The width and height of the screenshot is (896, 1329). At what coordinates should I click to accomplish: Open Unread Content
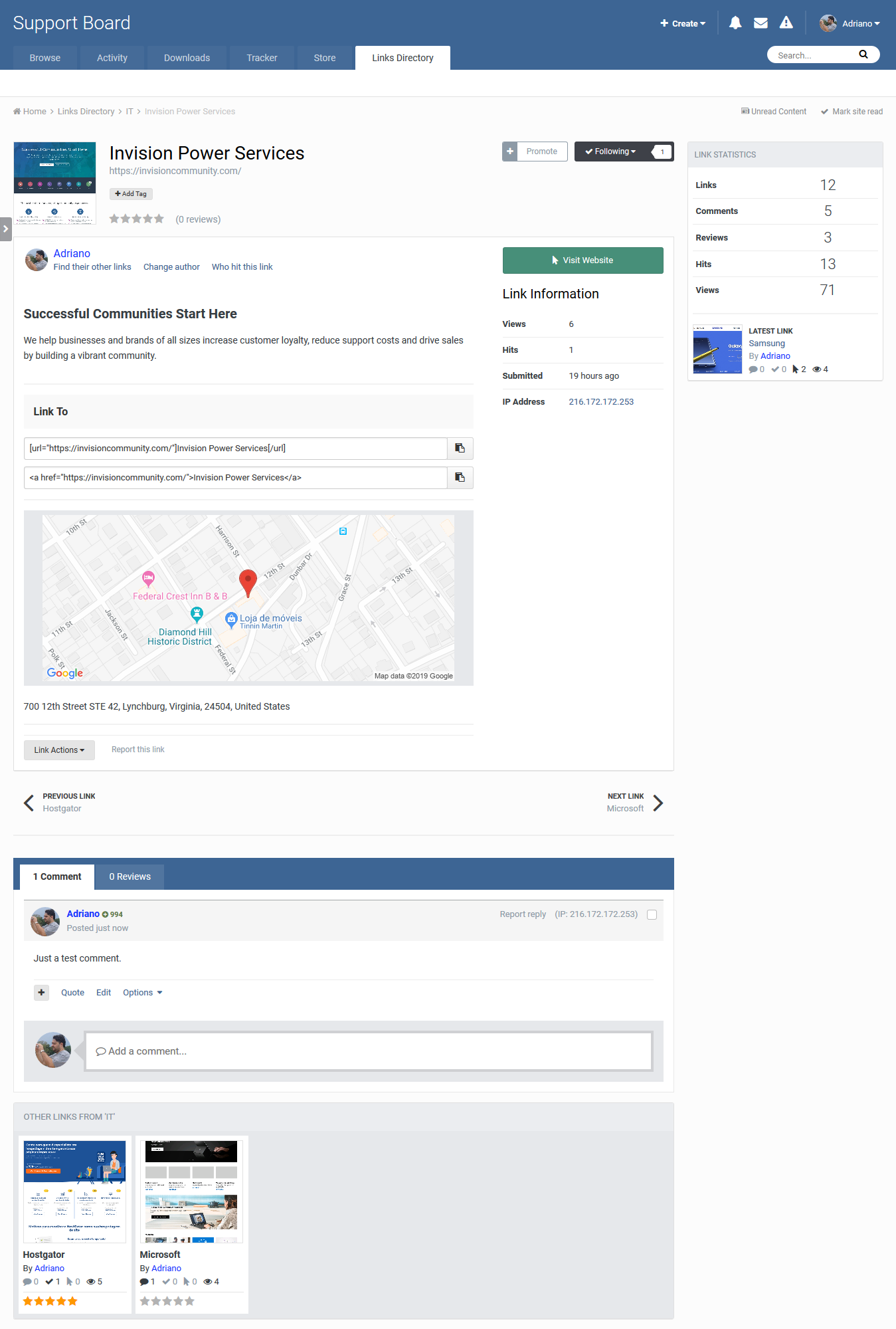point(774,112)
